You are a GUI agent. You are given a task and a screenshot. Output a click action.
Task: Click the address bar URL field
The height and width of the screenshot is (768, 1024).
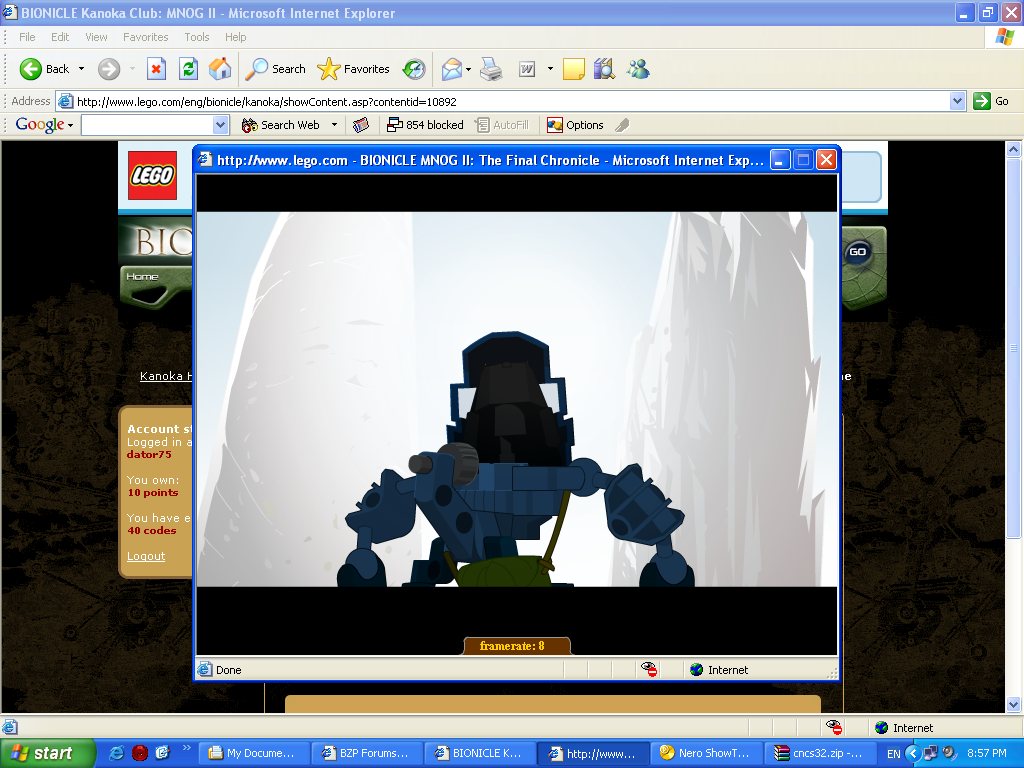[x=503, y=101]
